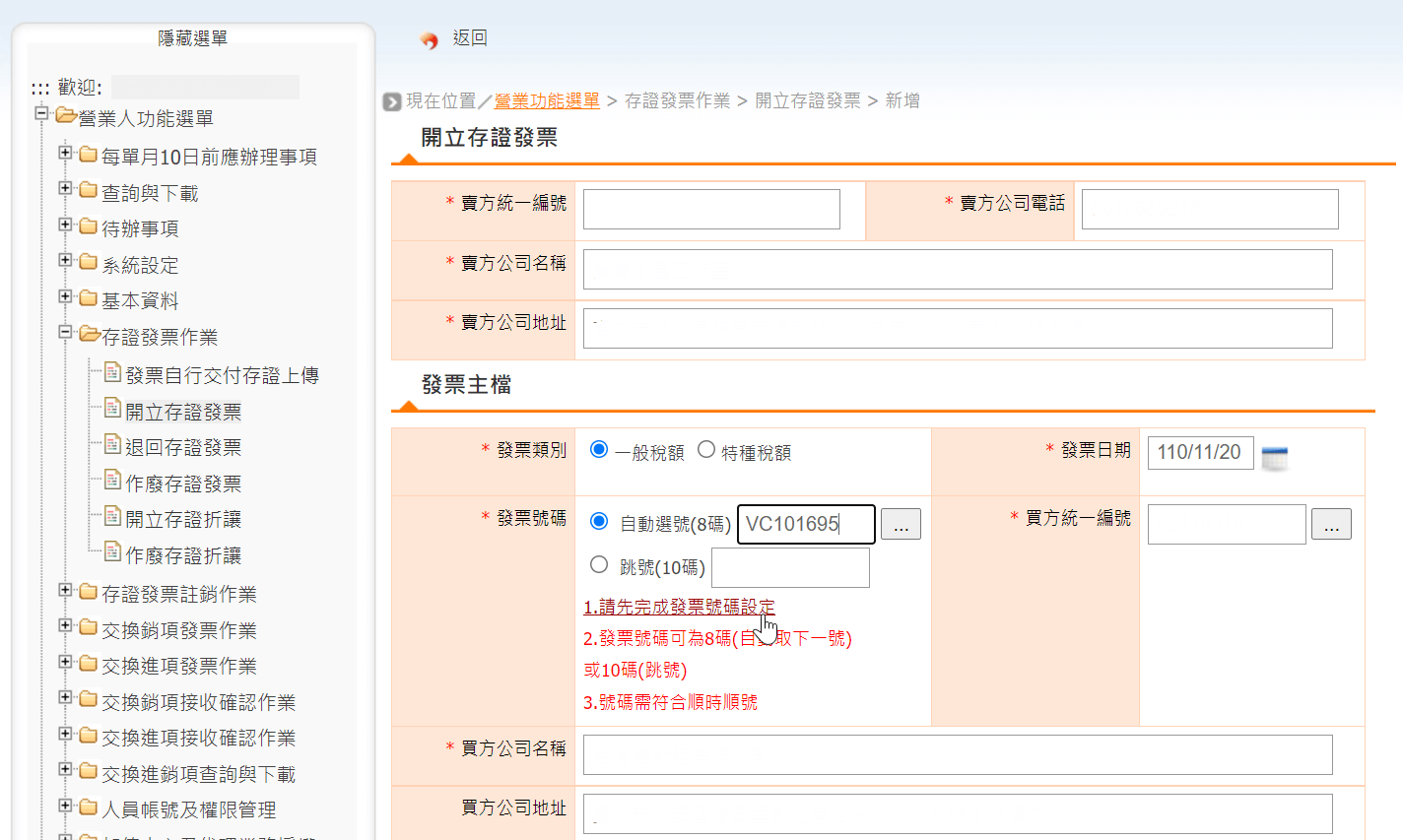The image size is (1403, 840).
Task: Click the folder icon of 交換進項發票作業
Action: point(89,664)
